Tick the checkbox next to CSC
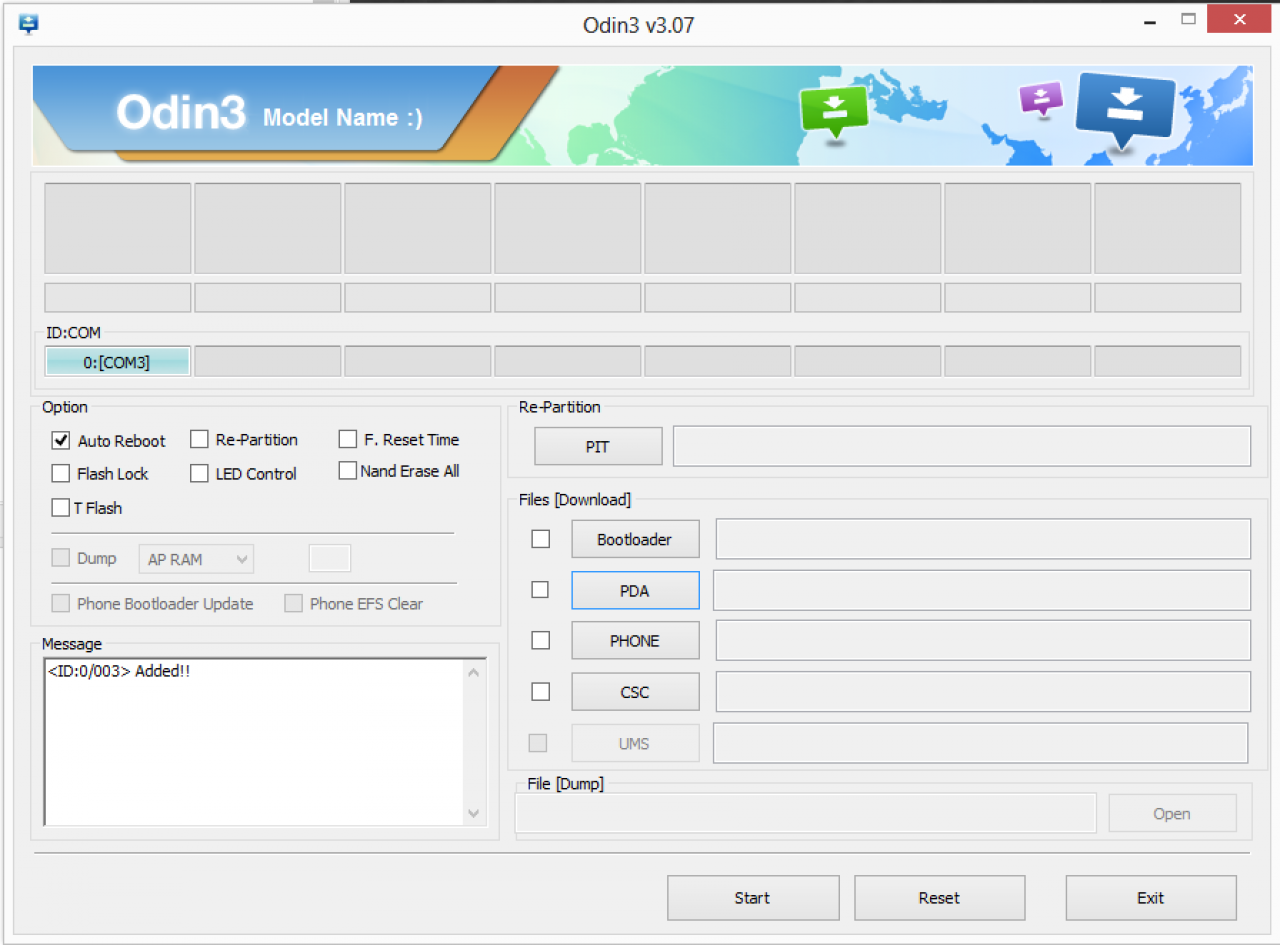The height and width of the screenshot is (945, 1280). tap(540, 691)
